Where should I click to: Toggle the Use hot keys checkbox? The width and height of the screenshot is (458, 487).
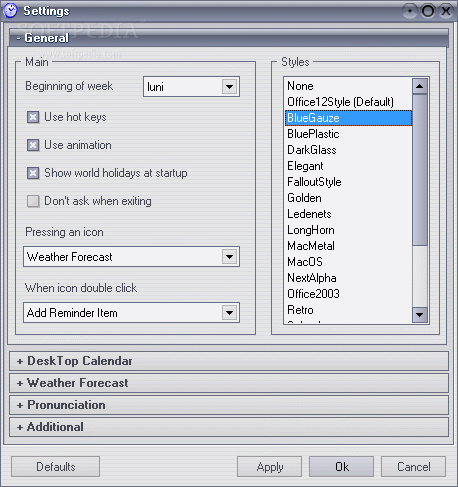pyautogui.click(x=33, y=117)
